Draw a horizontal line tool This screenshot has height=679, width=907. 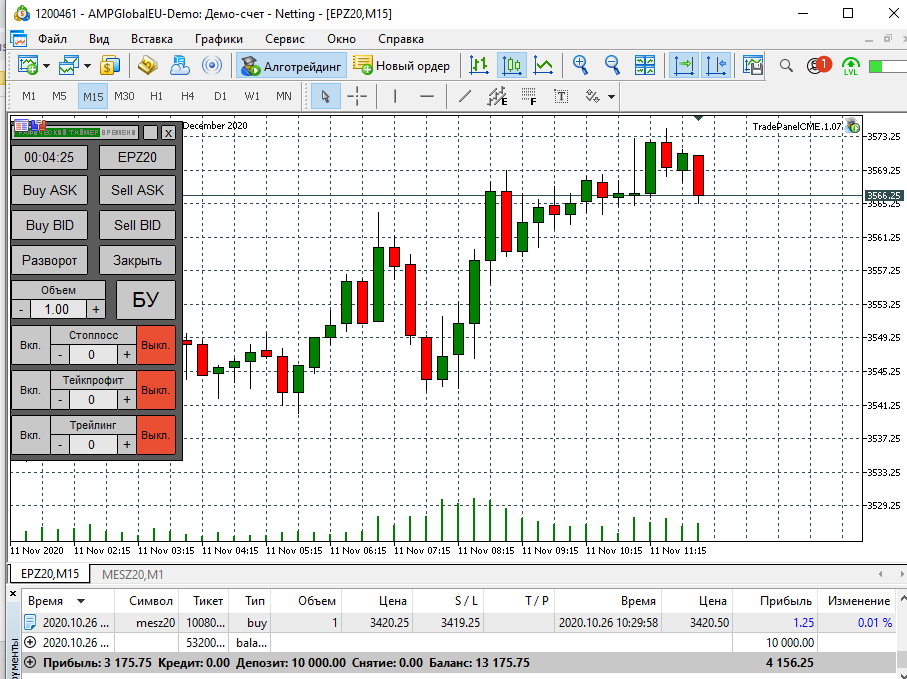click(427, 97)
